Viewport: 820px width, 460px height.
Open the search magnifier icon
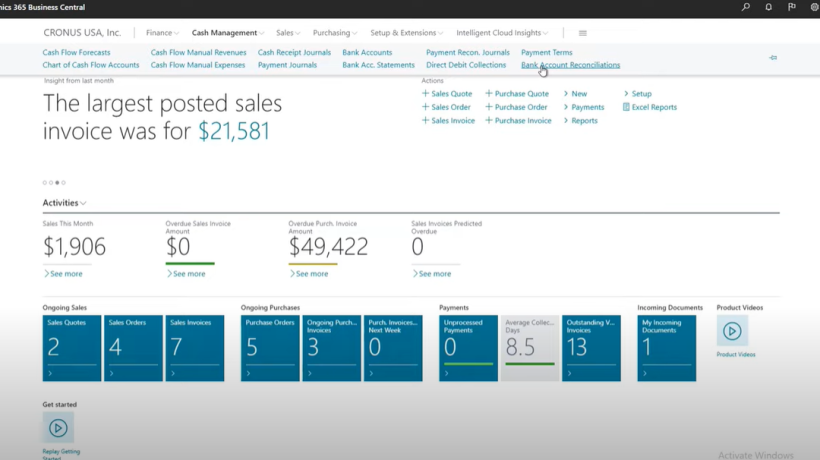coord(746,7)
